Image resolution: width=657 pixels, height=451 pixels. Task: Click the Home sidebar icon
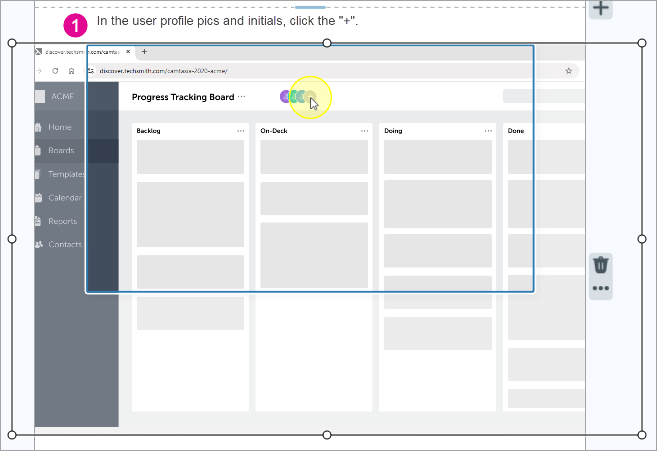(x=39, y=127)
